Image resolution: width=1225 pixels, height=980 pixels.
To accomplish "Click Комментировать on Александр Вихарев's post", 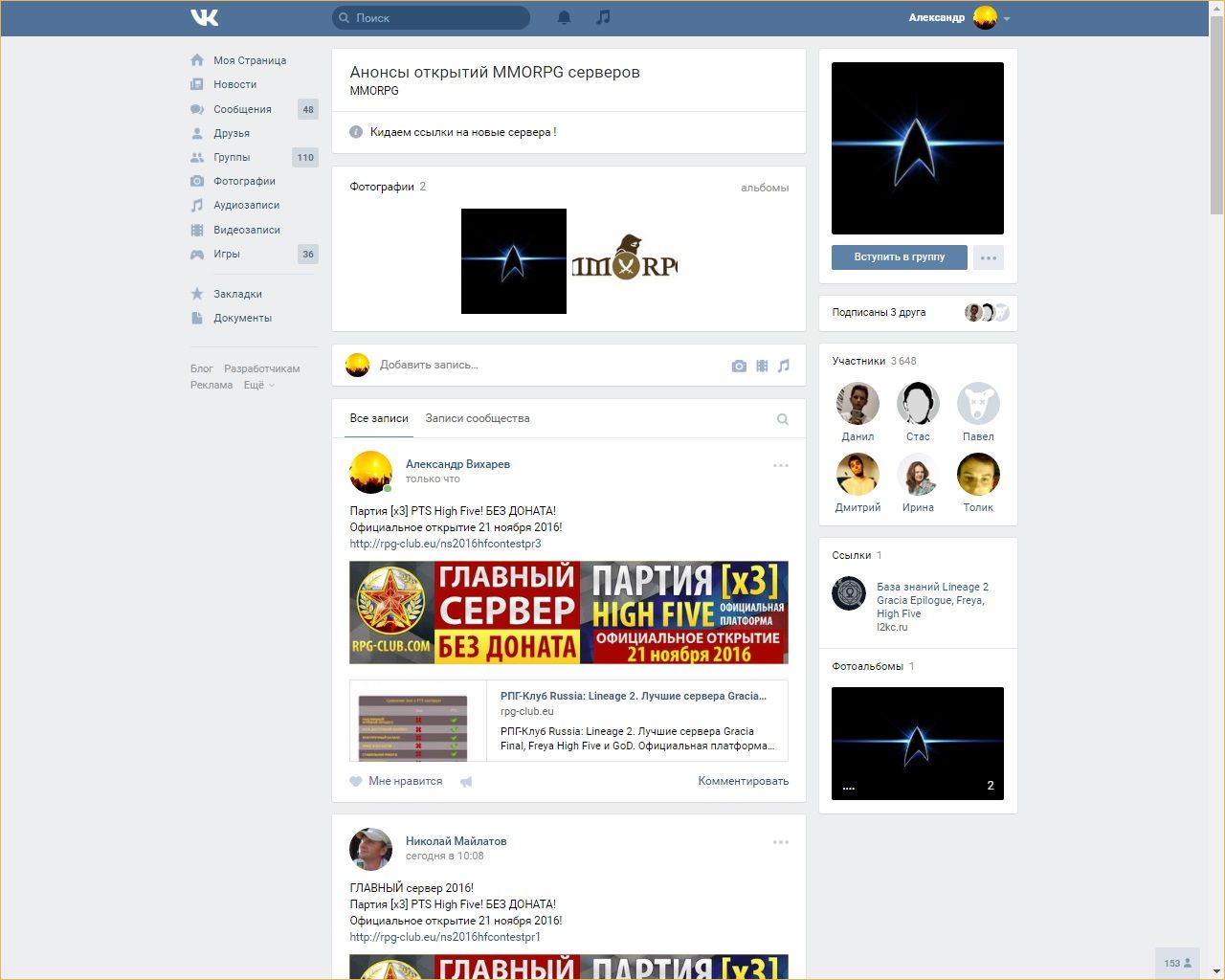I will (744, 781).
